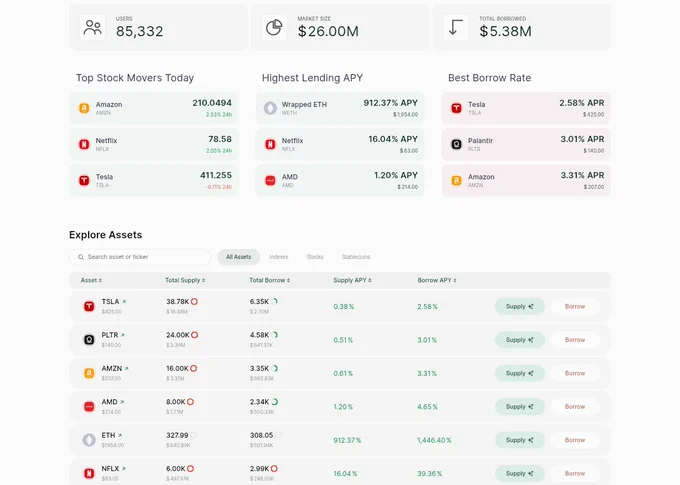Click the 3.01% APR Palantir value

[x=582, y=139]
